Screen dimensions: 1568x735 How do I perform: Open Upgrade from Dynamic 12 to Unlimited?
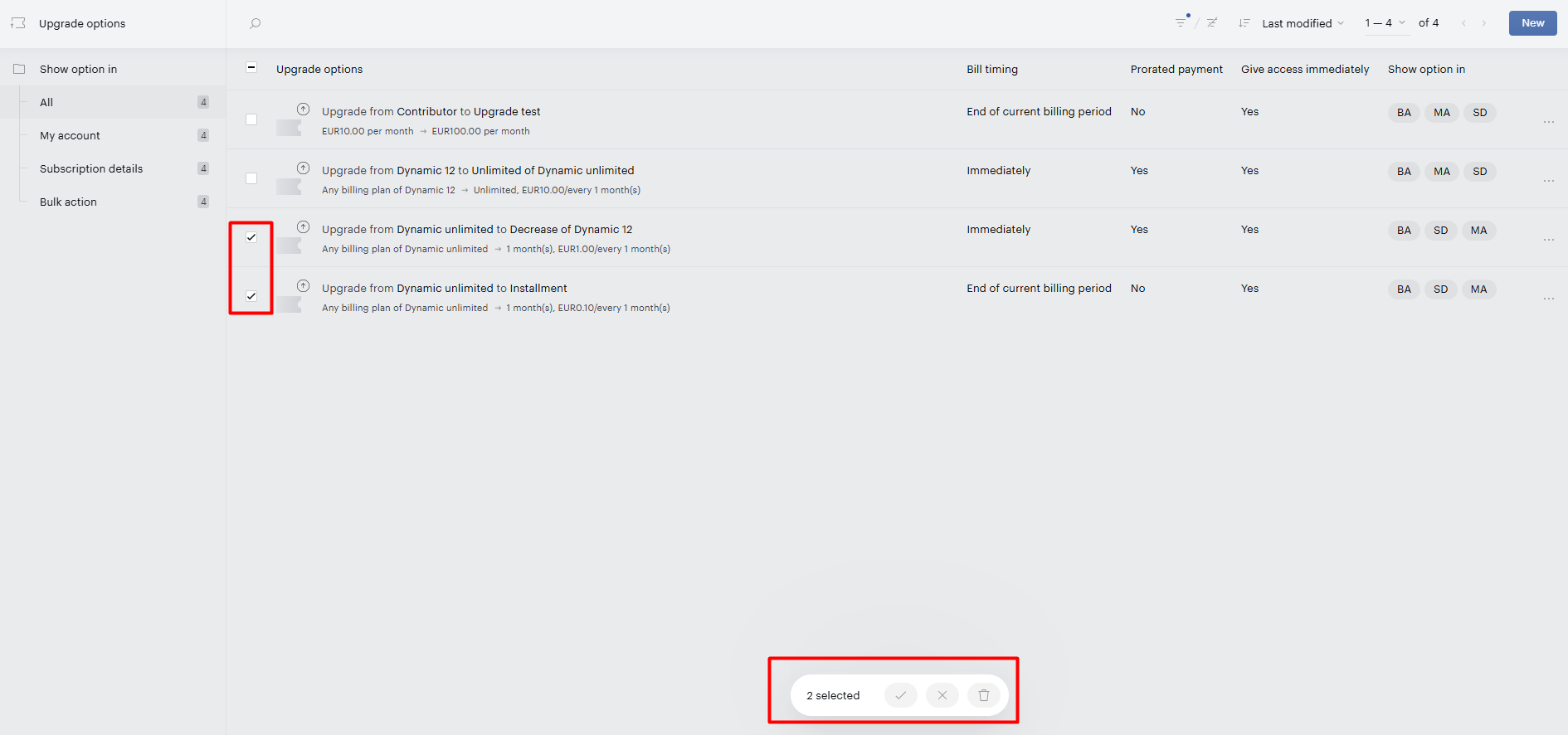tap(478, 170)
